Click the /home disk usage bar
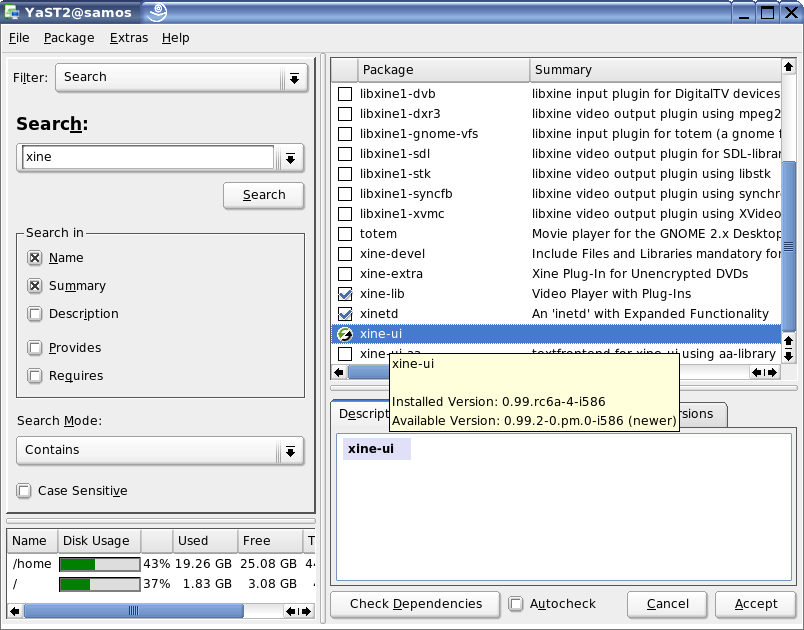 tap(99, 564)
